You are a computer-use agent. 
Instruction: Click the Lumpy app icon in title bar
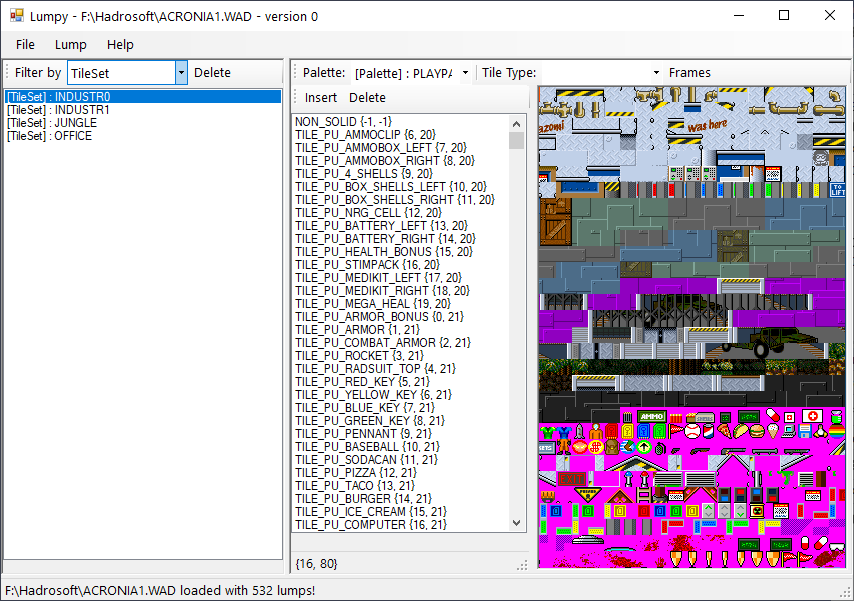coord(17,15)
